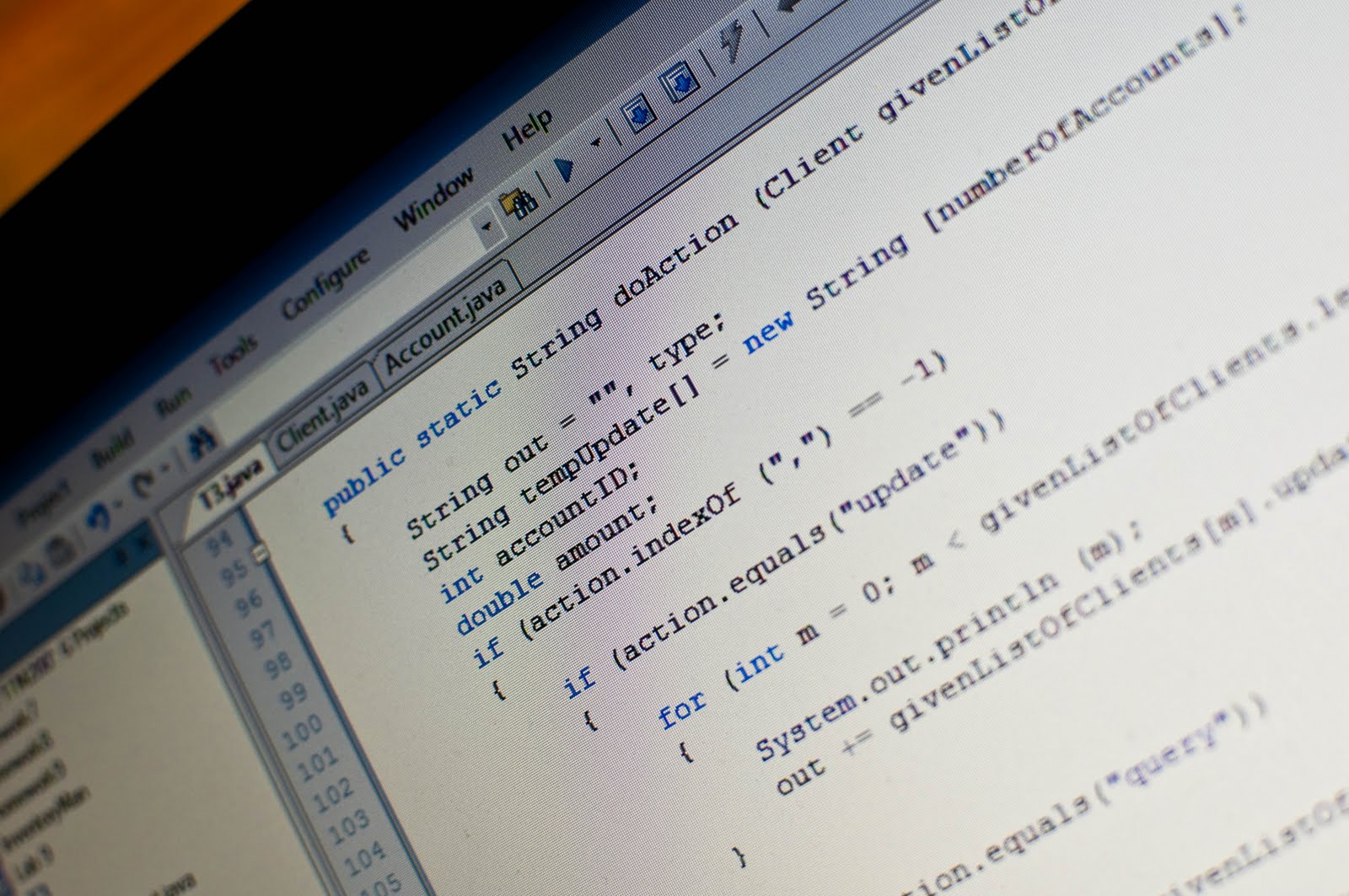Image resolution: width=1349 pixels, height=896 pixels.
Task: Open the Window menu
Action: (435, 198)
